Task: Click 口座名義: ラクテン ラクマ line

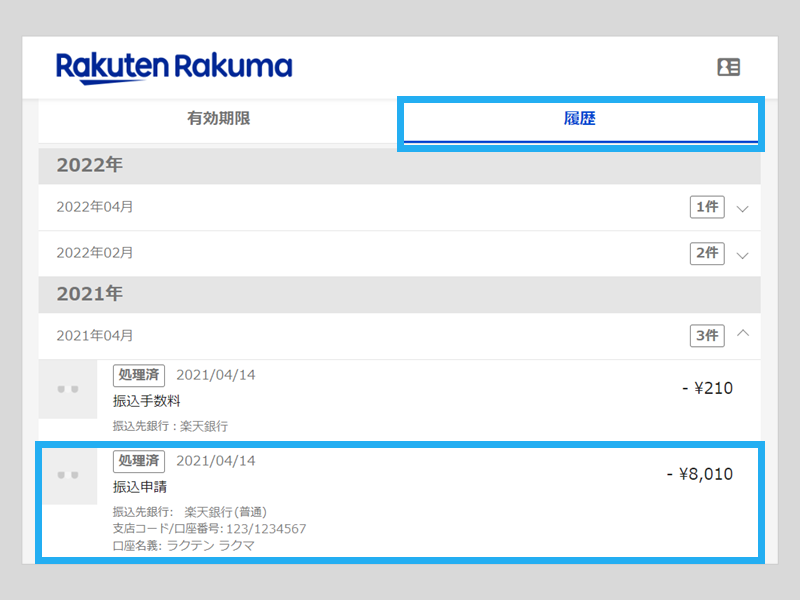Action: [184, 546]
